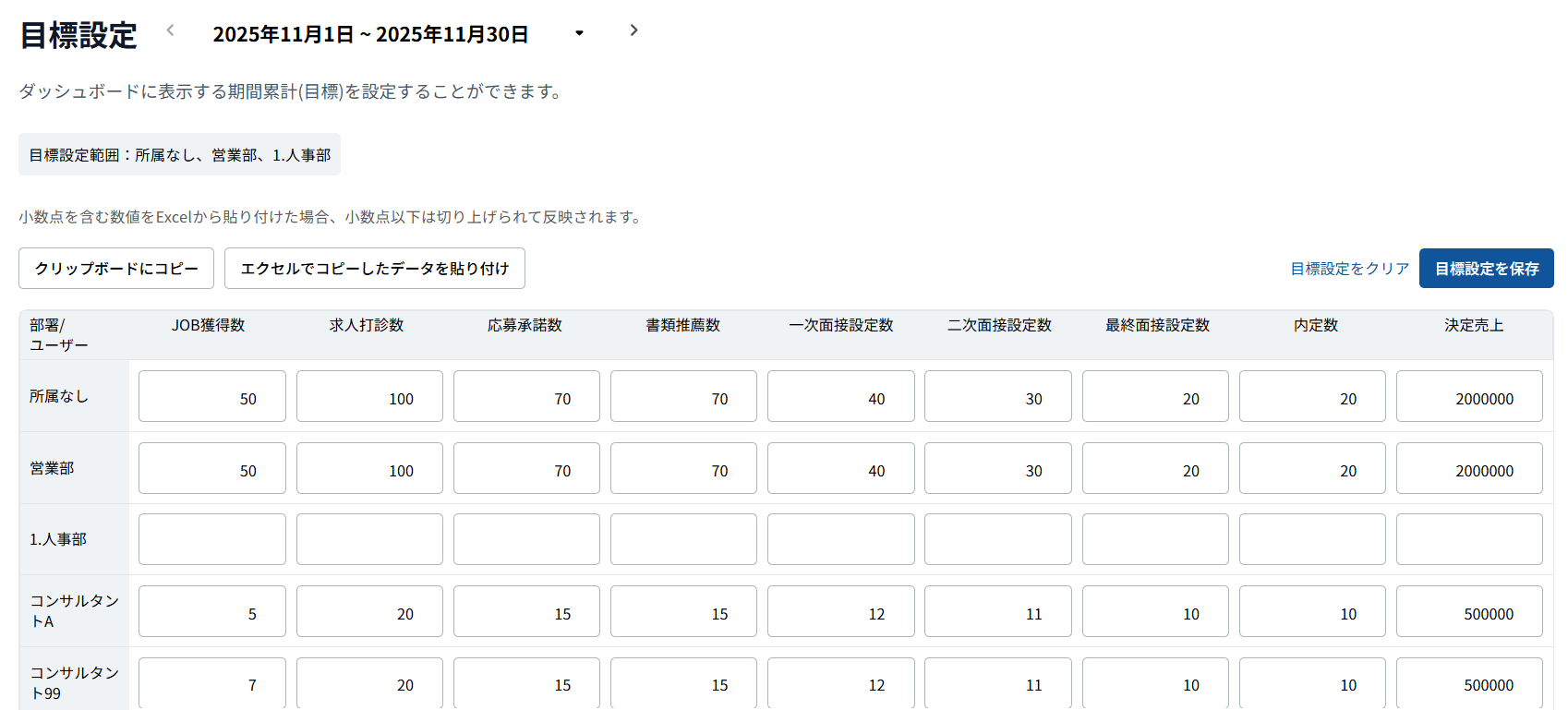This screenshot has height=710, width=1568.
Task: Select 求人打診数 field for 営業部
Action: point(369,469)
